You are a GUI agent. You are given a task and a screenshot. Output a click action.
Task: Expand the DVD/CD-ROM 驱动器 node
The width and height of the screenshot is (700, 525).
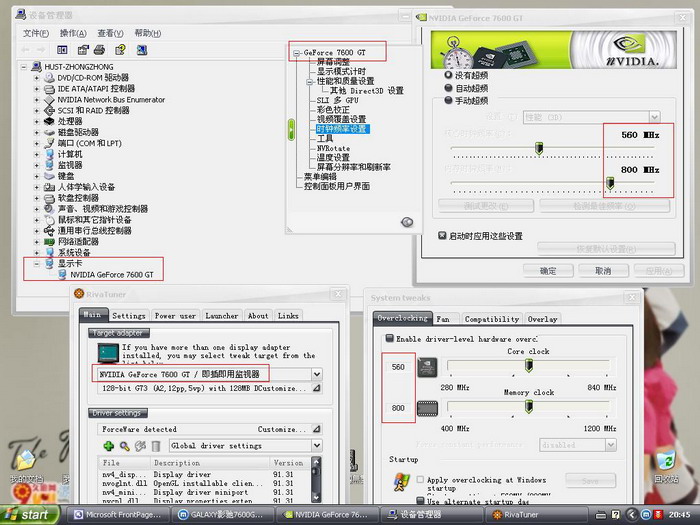pos(36,78)
